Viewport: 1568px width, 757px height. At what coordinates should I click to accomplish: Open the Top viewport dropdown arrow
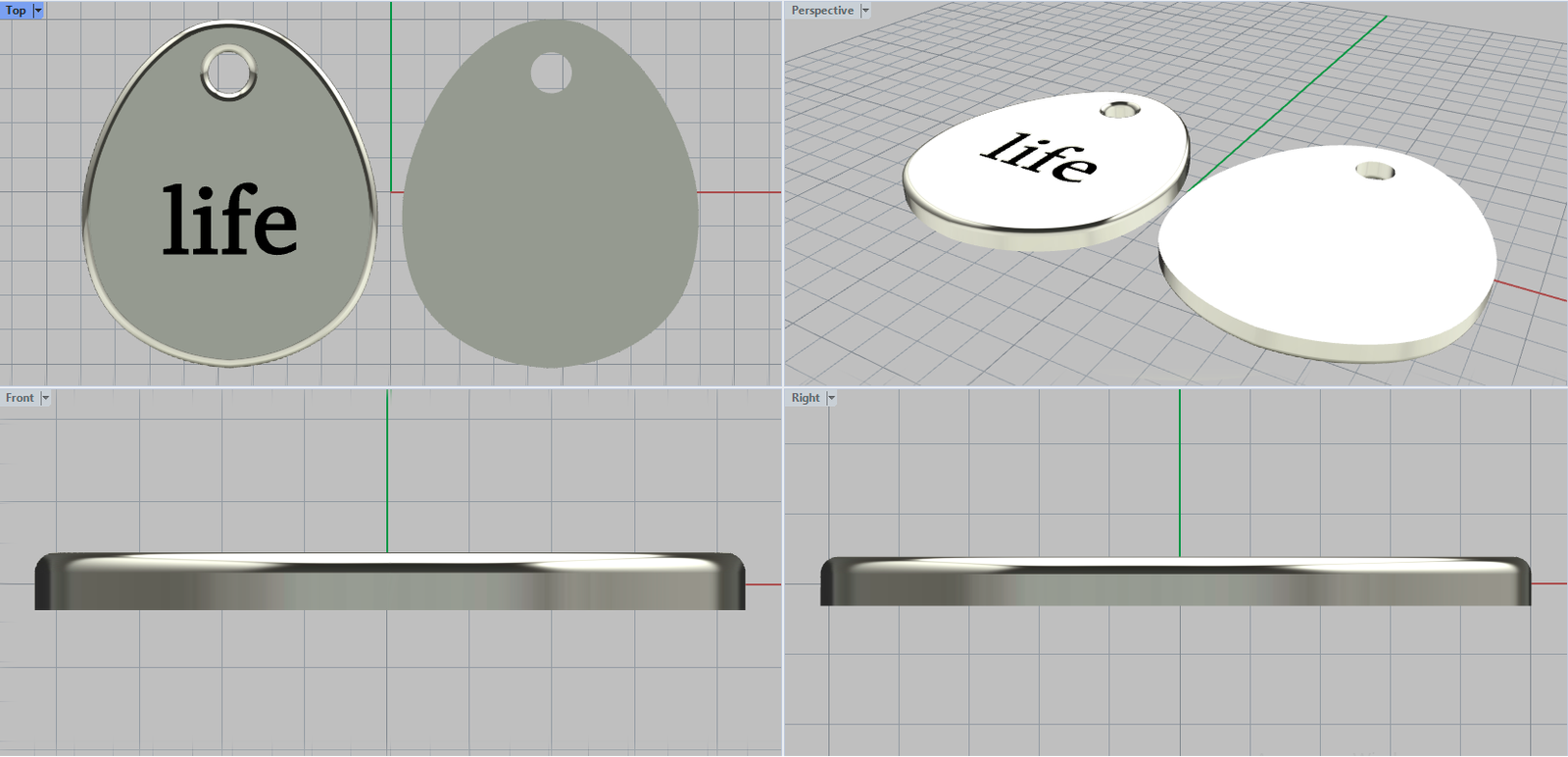tap(38, 10)
